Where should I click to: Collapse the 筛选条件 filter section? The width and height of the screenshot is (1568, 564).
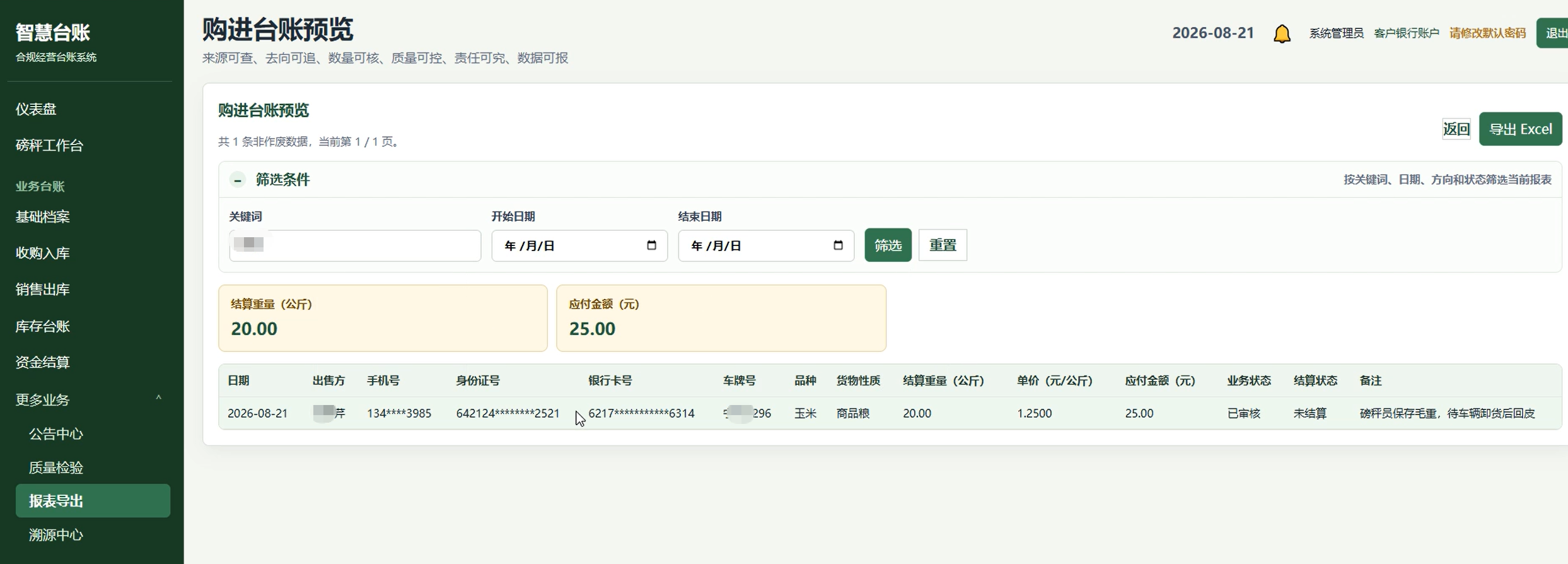(238, 180)
